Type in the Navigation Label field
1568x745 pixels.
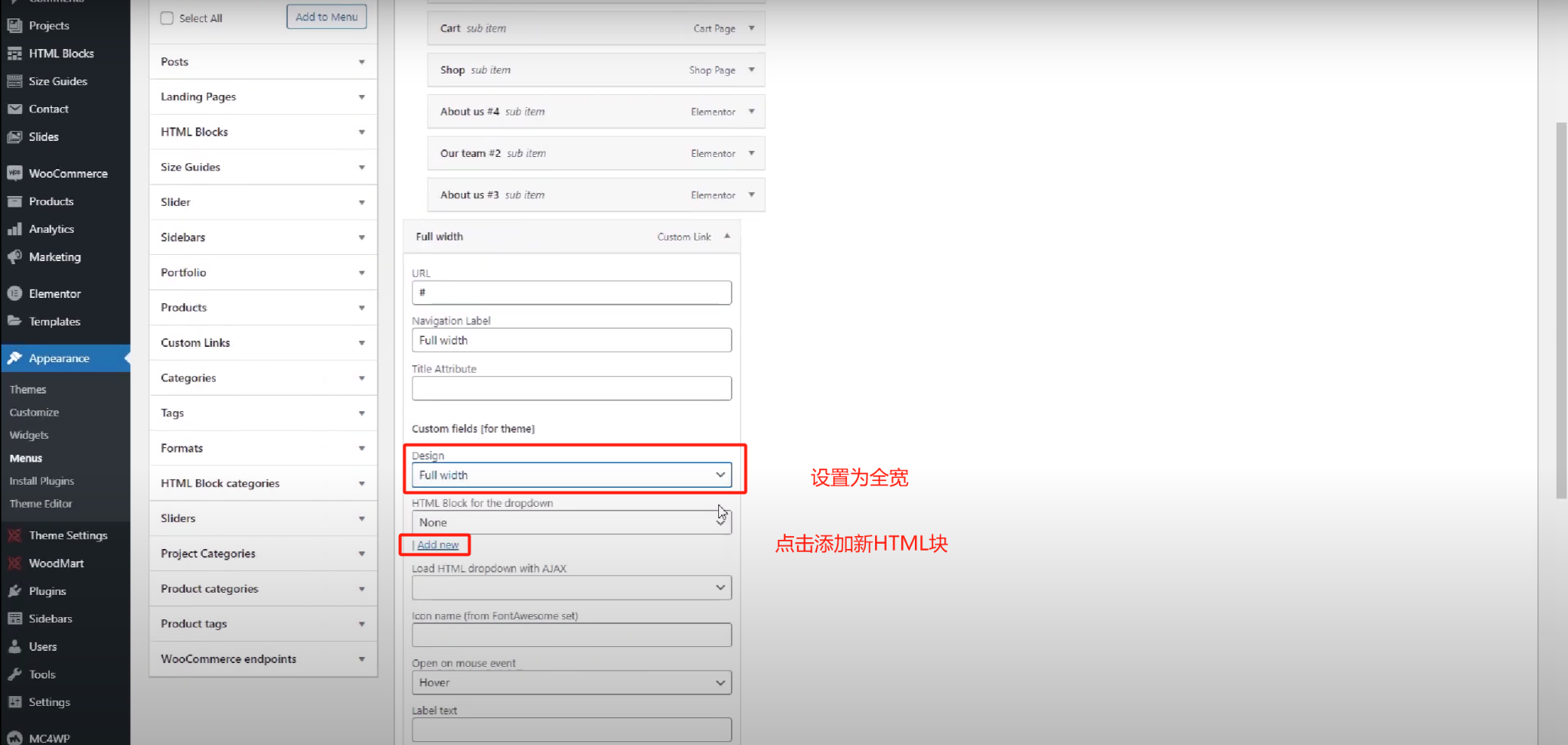coord(571,340)
